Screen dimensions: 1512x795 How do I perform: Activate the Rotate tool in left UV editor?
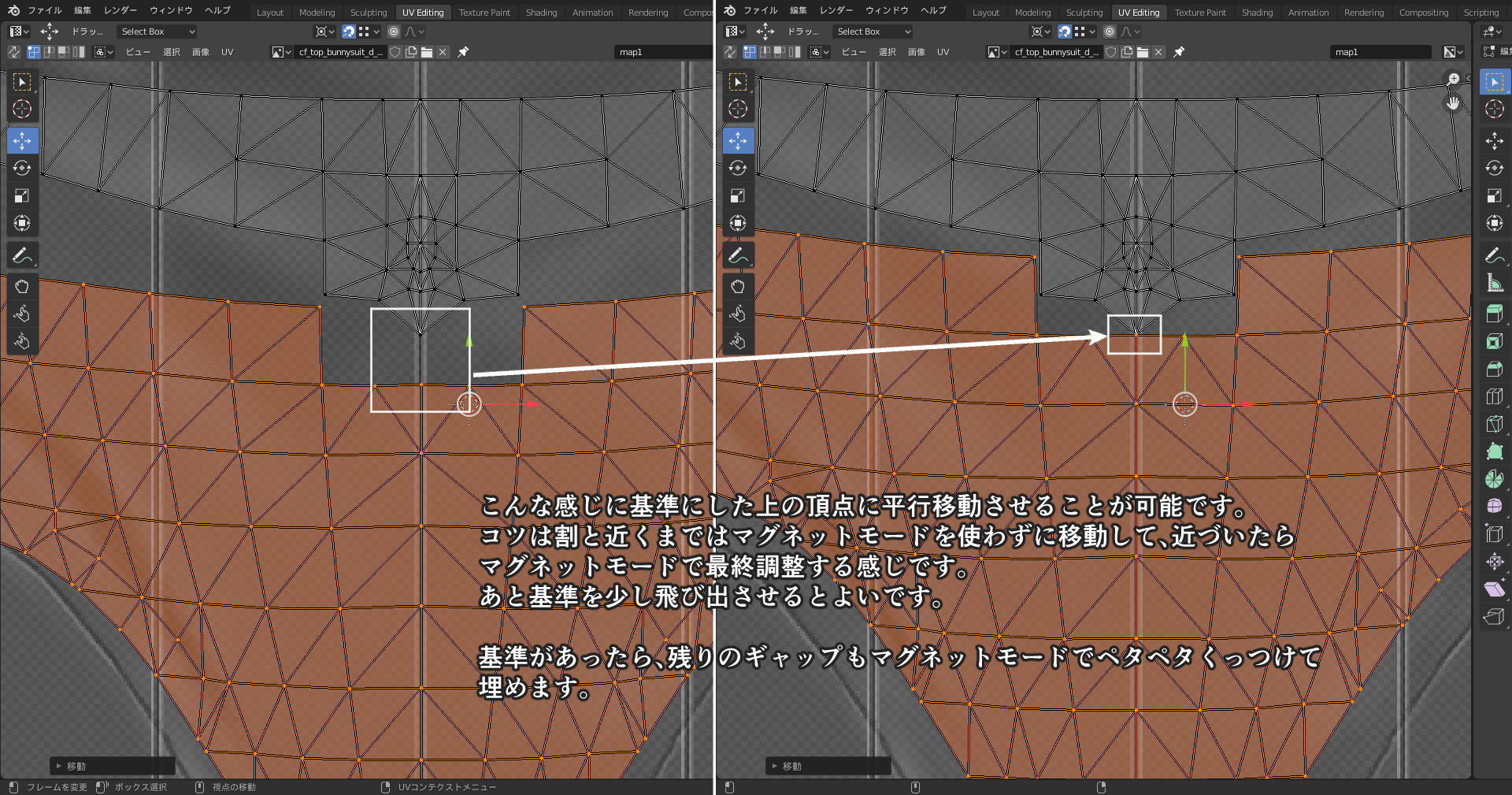pyautogui.click(x=22, y=168)
